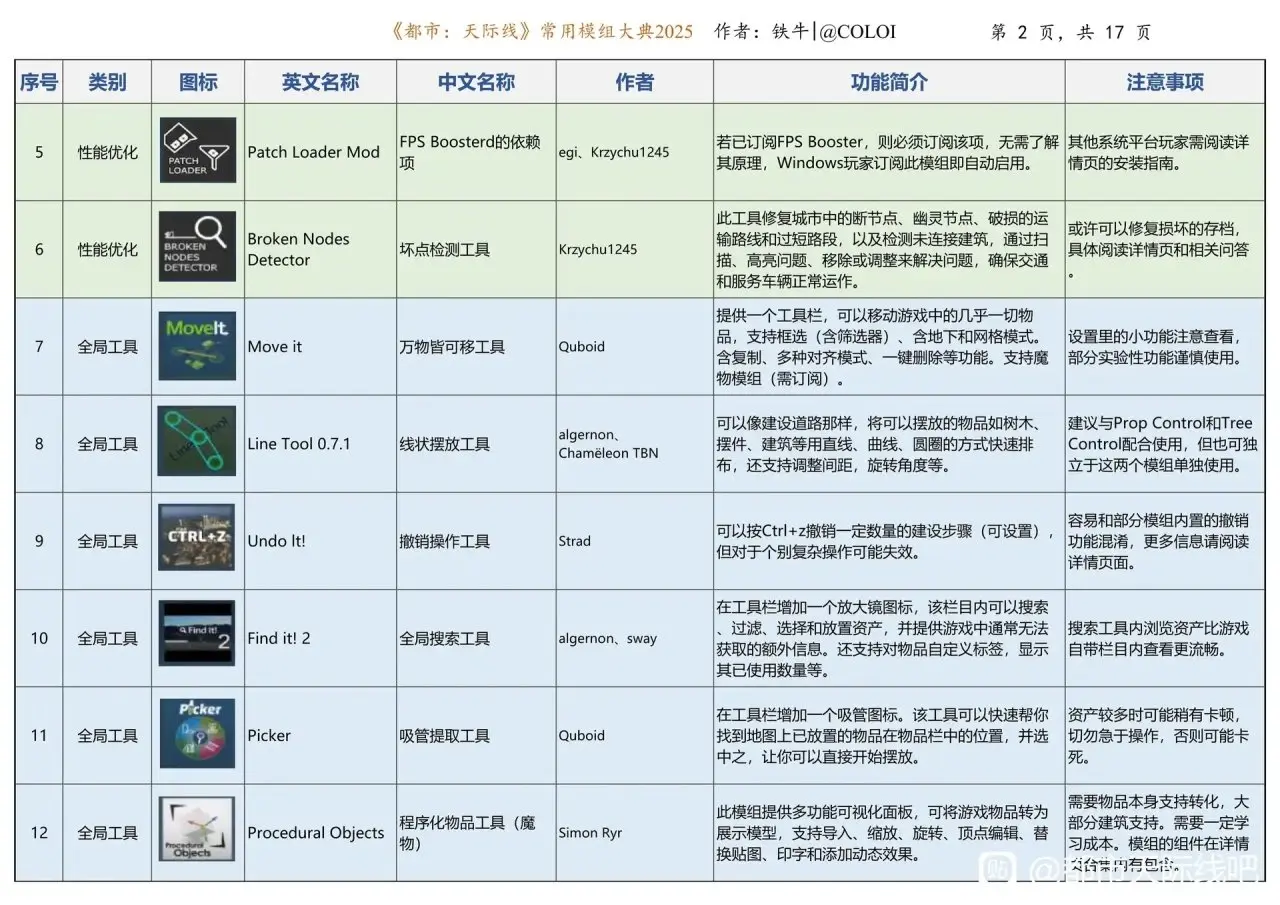Open the Undo It CTRL+Z icon
This screenshot has height=905, width=1280.
click(x=197, y=540)
